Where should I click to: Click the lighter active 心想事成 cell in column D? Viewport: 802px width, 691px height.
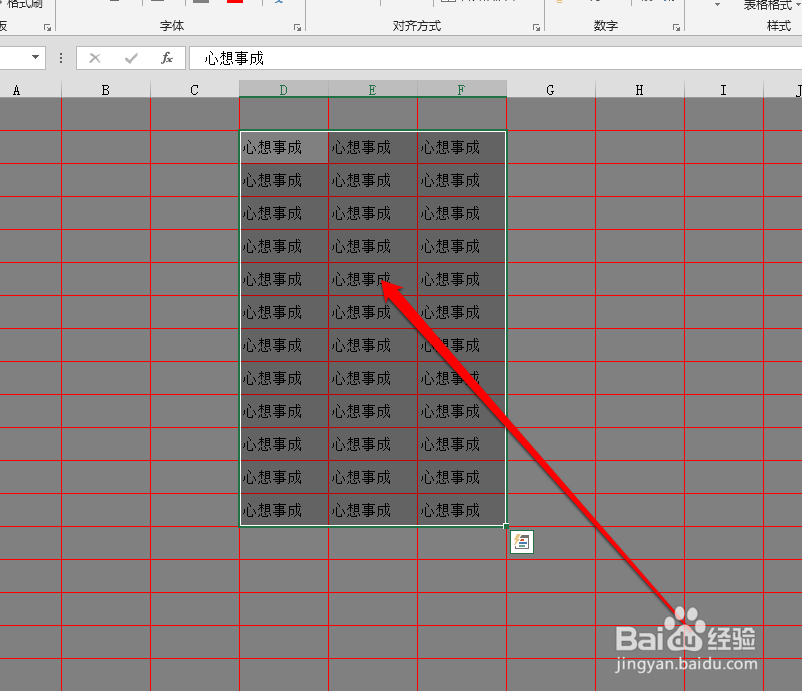[284, 147]
